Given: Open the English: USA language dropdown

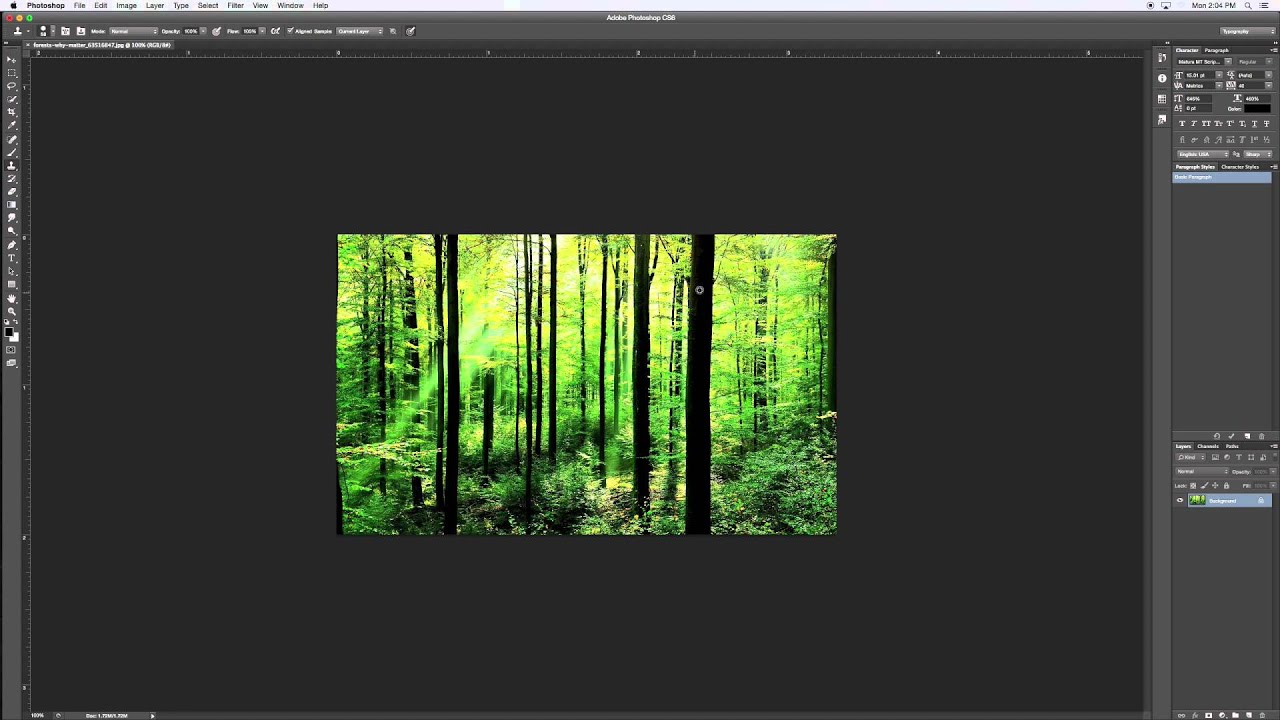Looking at the screenshot, I should pos(1204,154).
